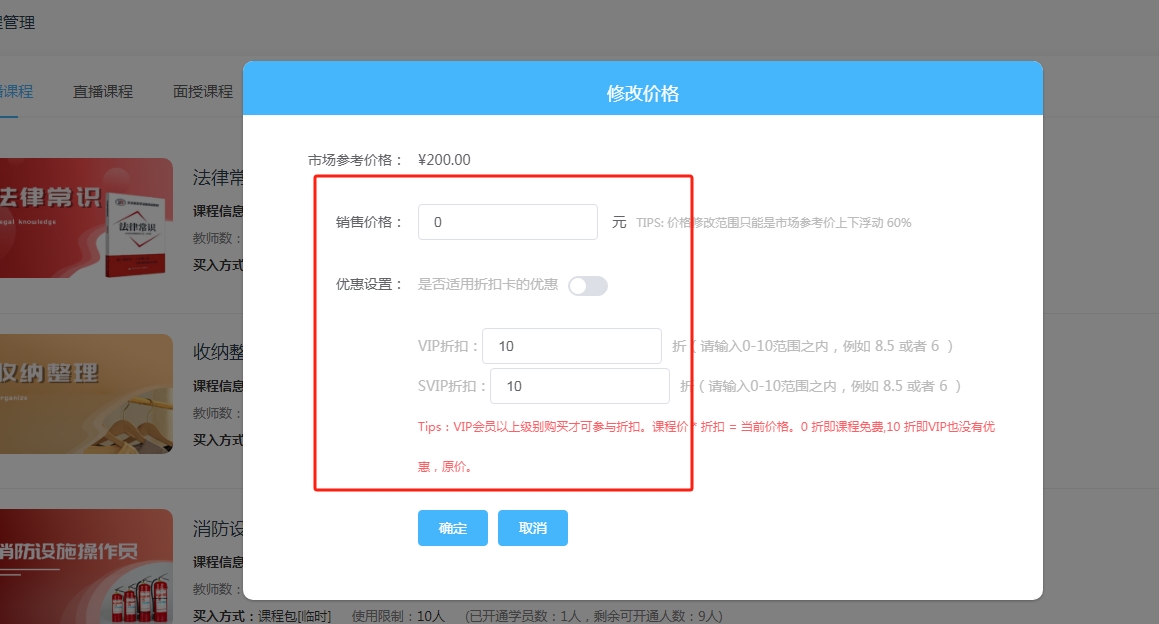Focus the VIP折扣 input box

[571, 346]
